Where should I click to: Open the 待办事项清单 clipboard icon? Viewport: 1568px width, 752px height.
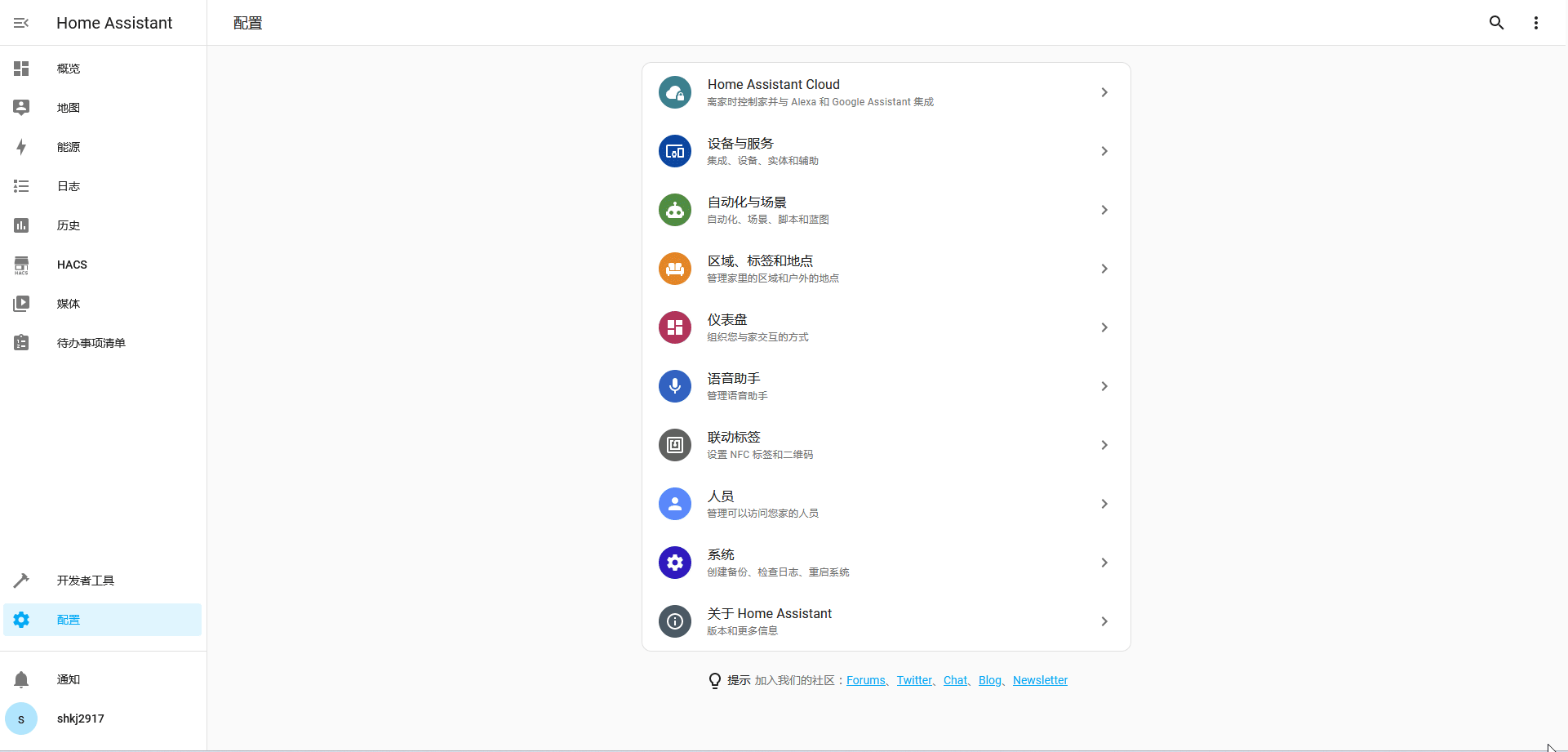tap(21, 343)
